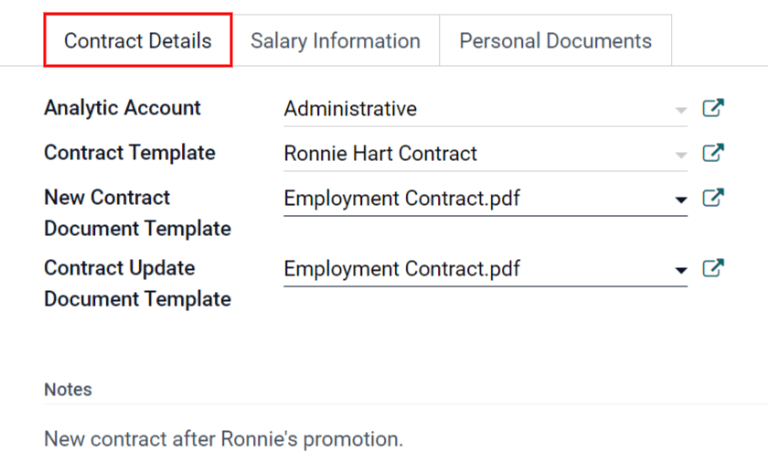This screenshot has height=474, width=768.
Task: Switch to the Contract Details tab
Action: click(x=138, y=41)
